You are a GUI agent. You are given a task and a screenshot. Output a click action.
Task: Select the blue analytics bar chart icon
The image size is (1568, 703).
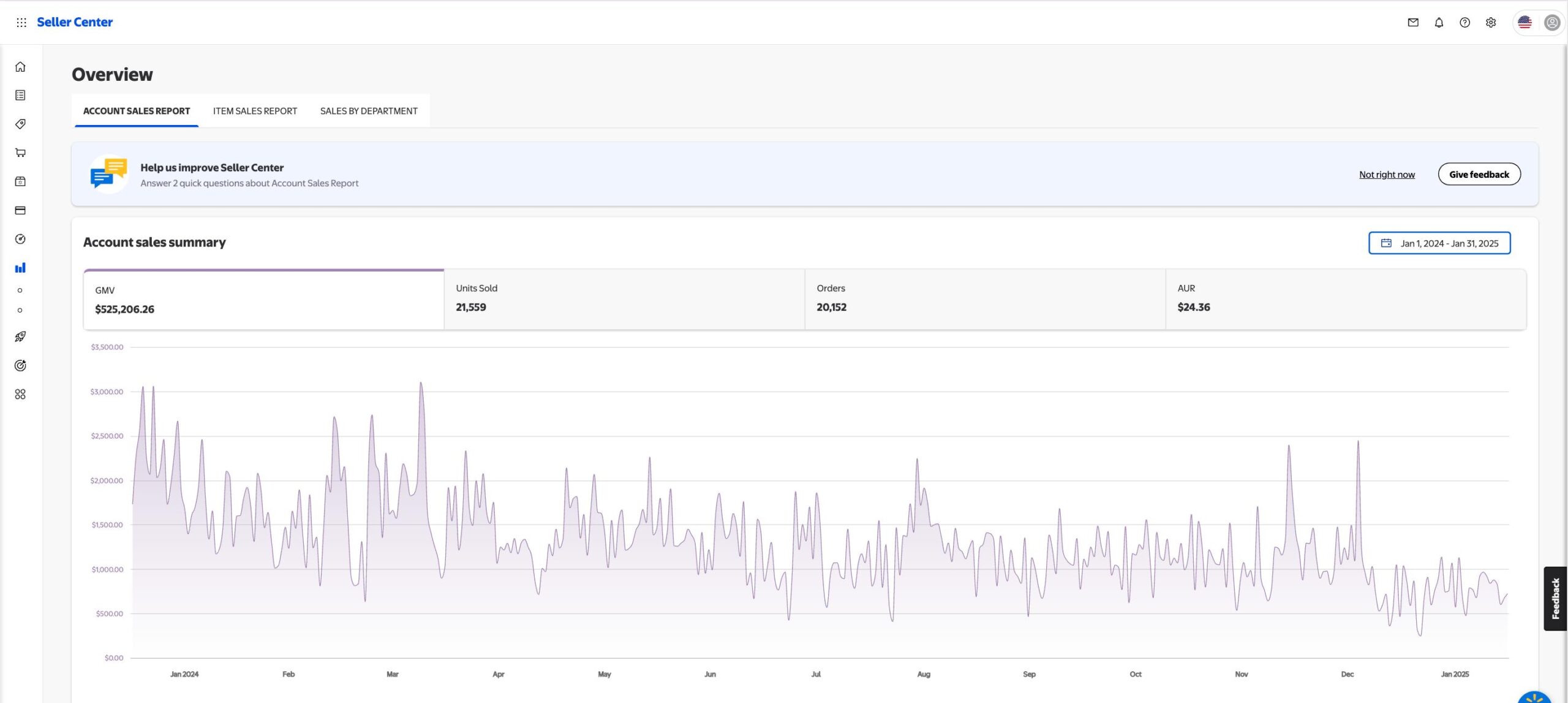pyautogui.click(x=20, y=268)
